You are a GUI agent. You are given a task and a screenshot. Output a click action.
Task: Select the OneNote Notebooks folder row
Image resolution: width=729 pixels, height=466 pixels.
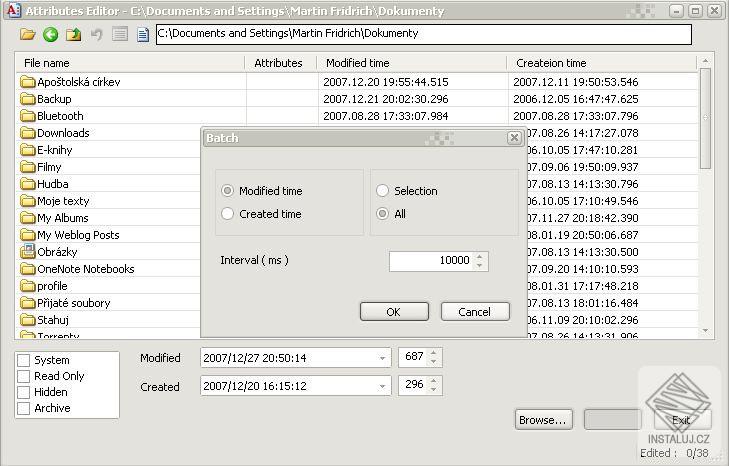(110, 269)
